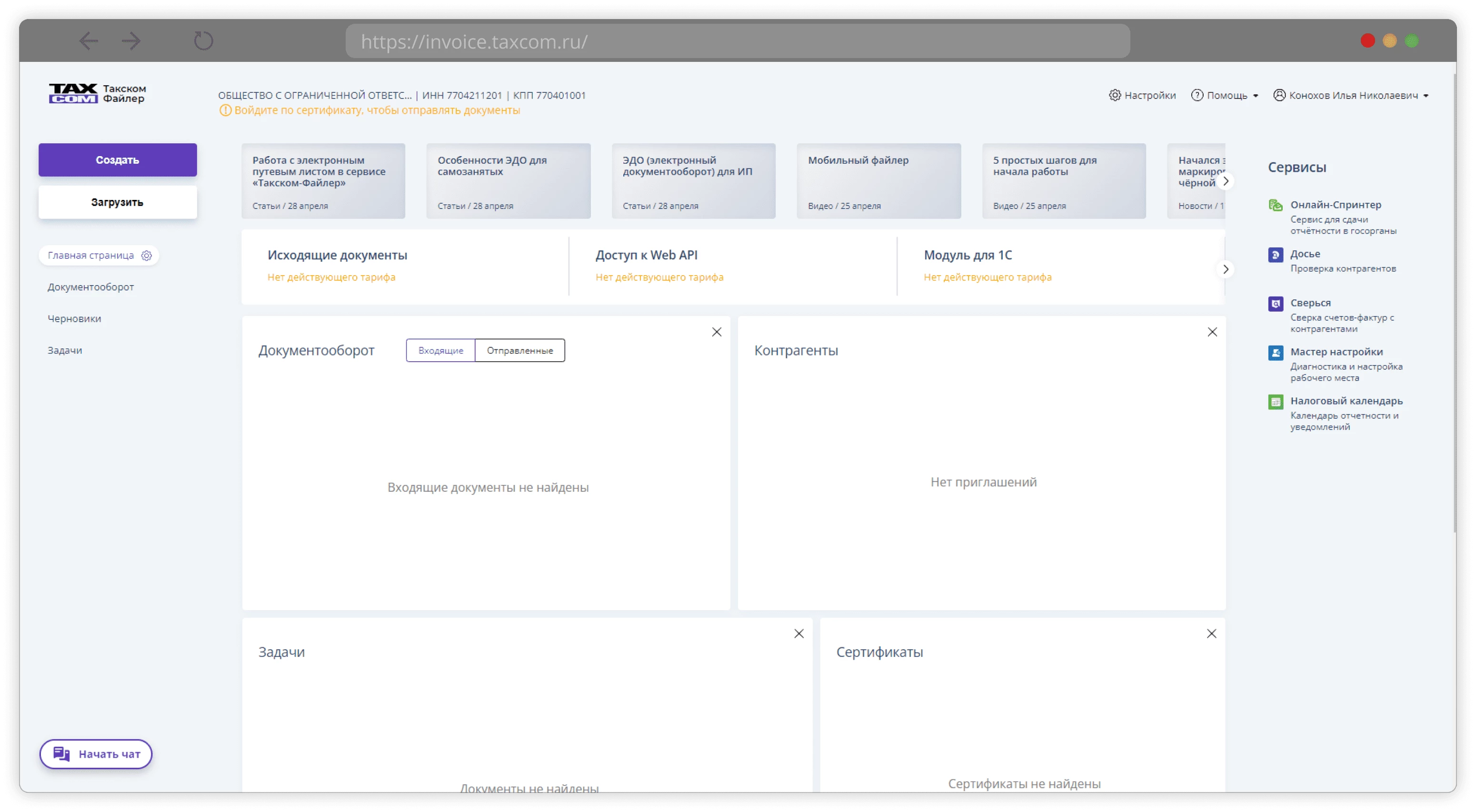The image size is (1476, 812).
Task: Expand the Помощь dropdown arrow
Action: [x=1256, y=96]
